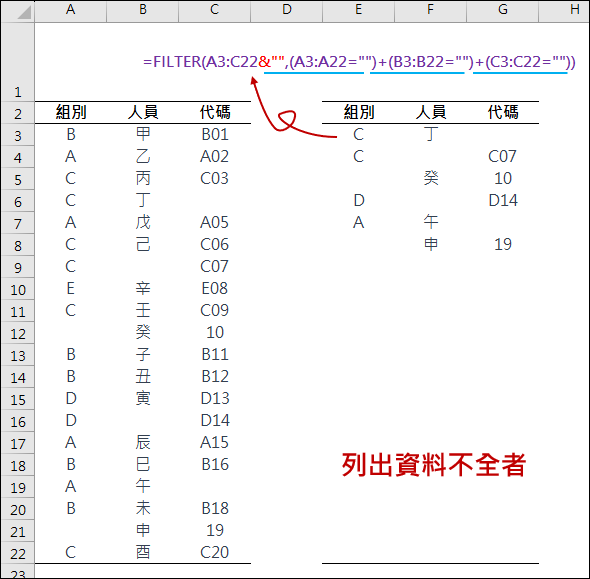Viewport: 590px width, 579px height.
Task: Select cell containing 丙
Action: coord(143,178)
